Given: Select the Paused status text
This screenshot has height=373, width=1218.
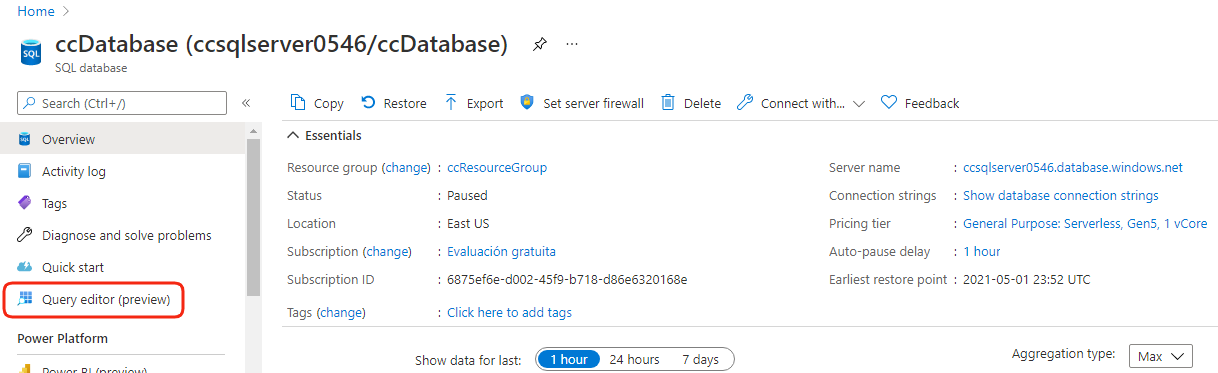Looking at the screenshot, I should [x=467, y=195].
